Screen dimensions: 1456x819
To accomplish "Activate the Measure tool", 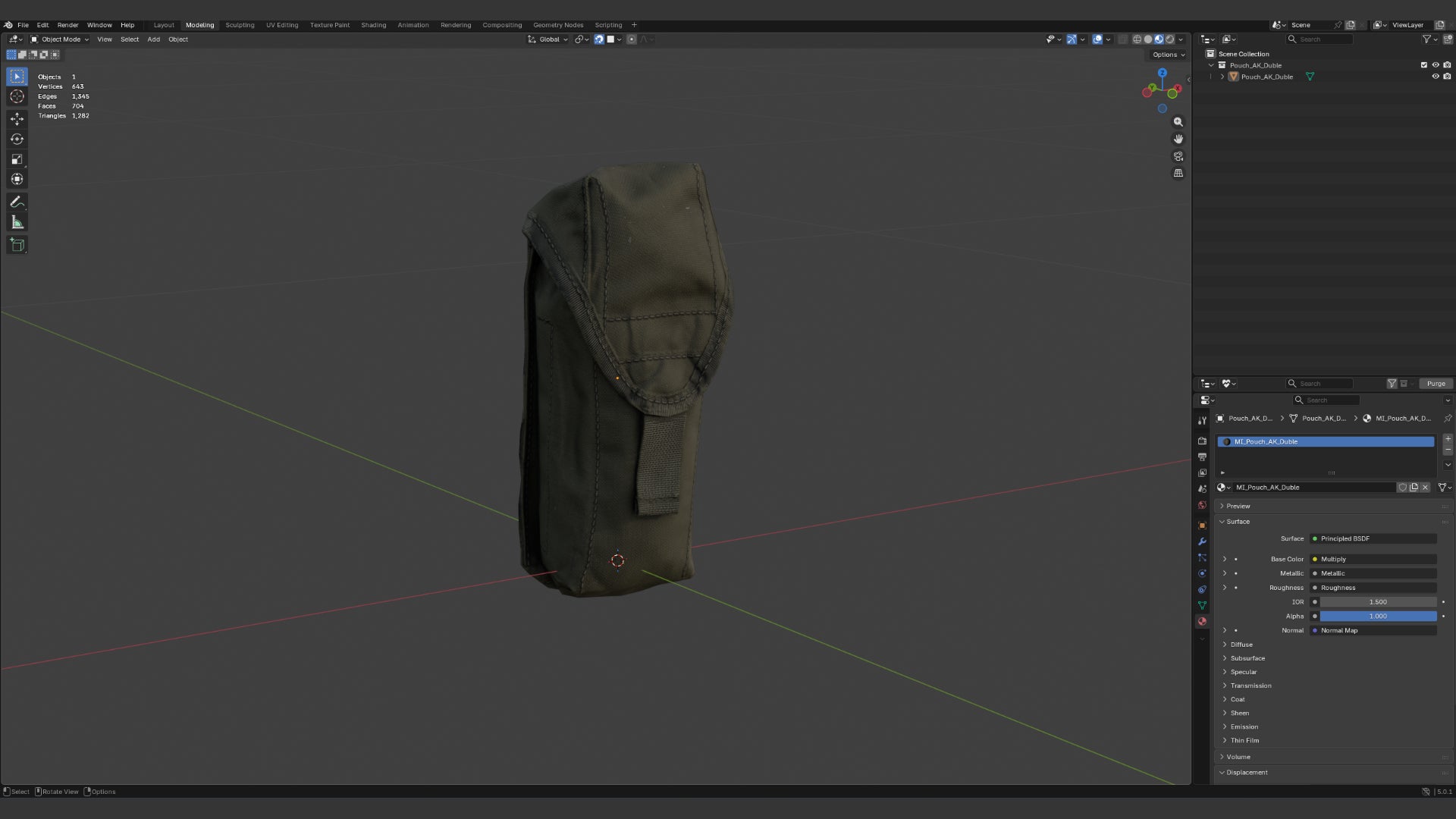I will (17, 222).
